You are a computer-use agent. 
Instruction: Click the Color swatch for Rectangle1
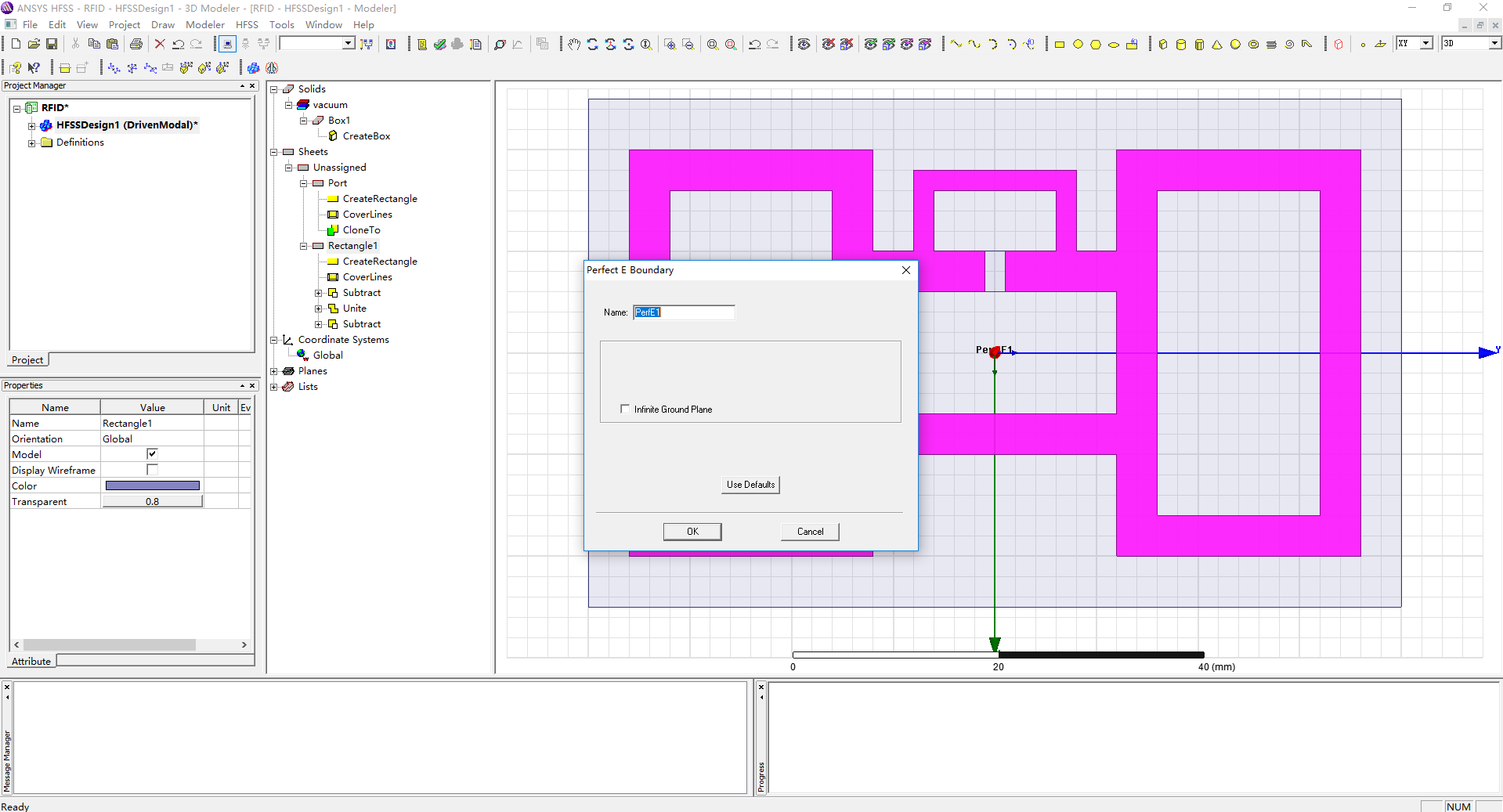pos(153,485)
